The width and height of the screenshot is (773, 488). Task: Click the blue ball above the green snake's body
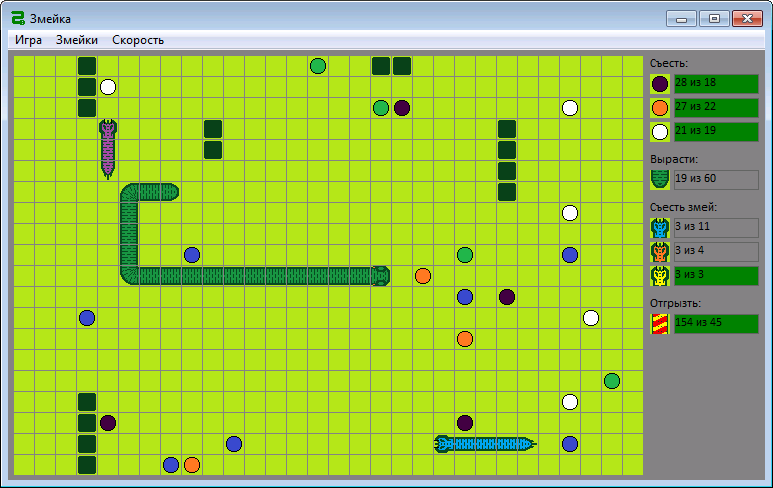click(x=192, y=255)
